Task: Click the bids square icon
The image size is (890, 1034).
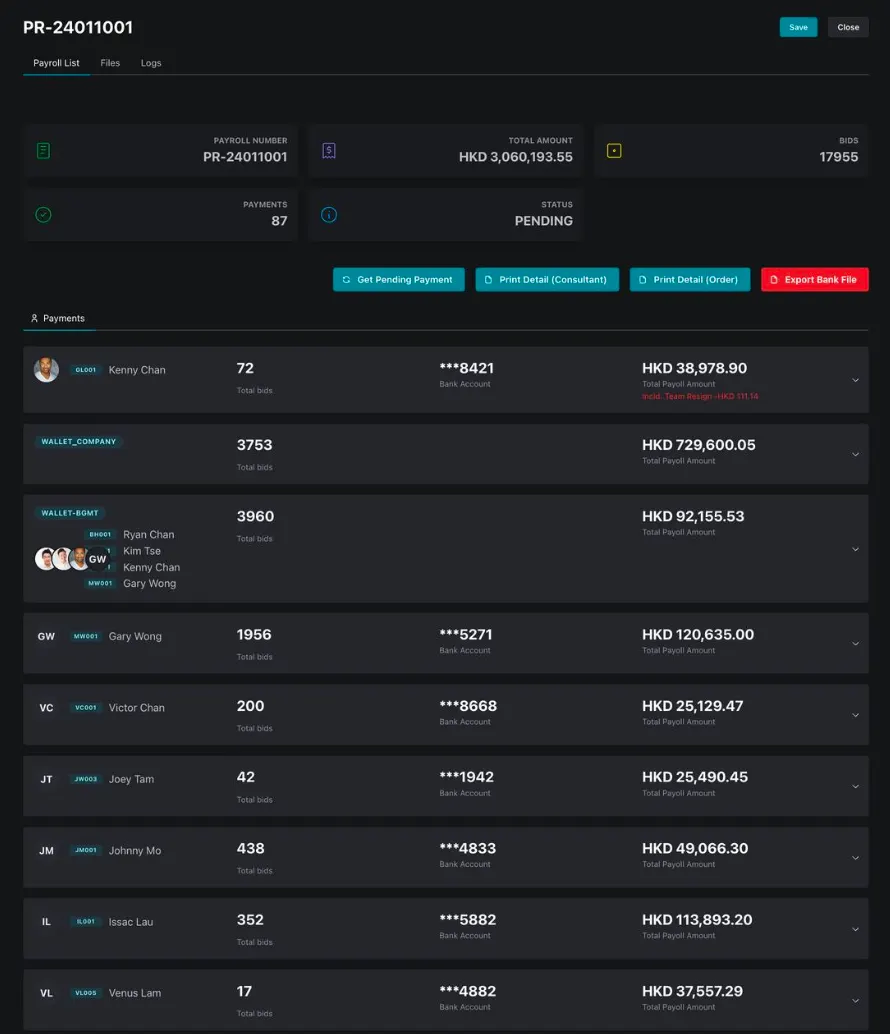Action: pos(614,151)
